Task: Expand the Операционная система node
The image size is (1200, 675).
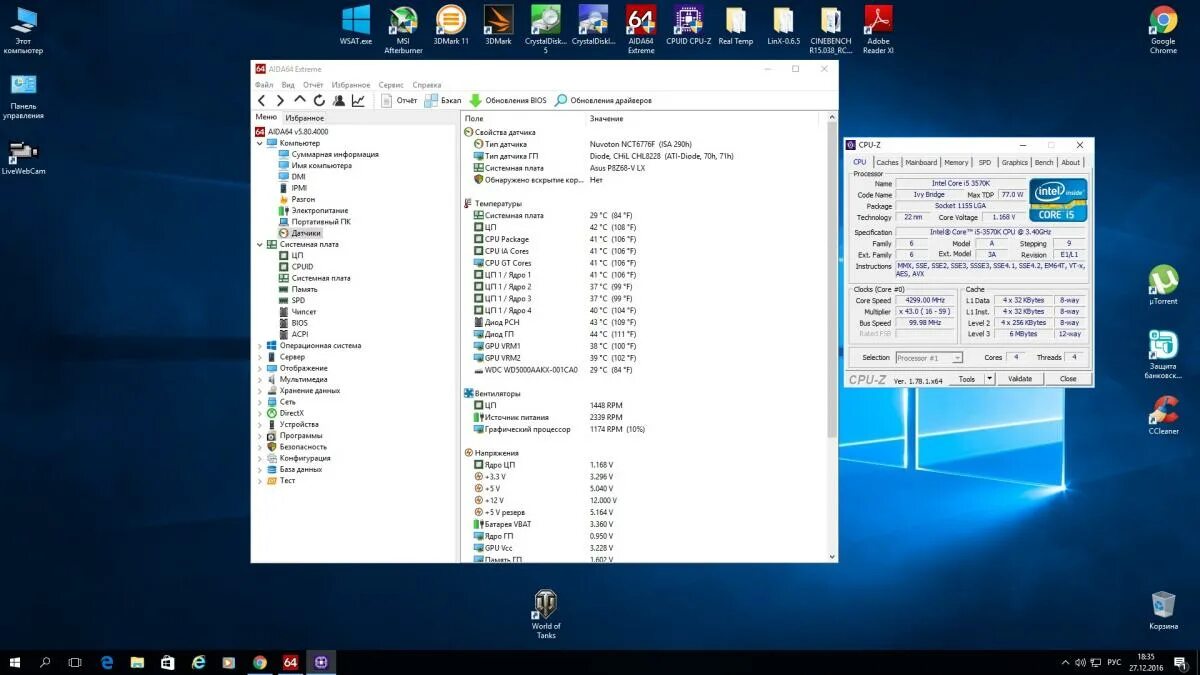Action: tap(260, 346)
